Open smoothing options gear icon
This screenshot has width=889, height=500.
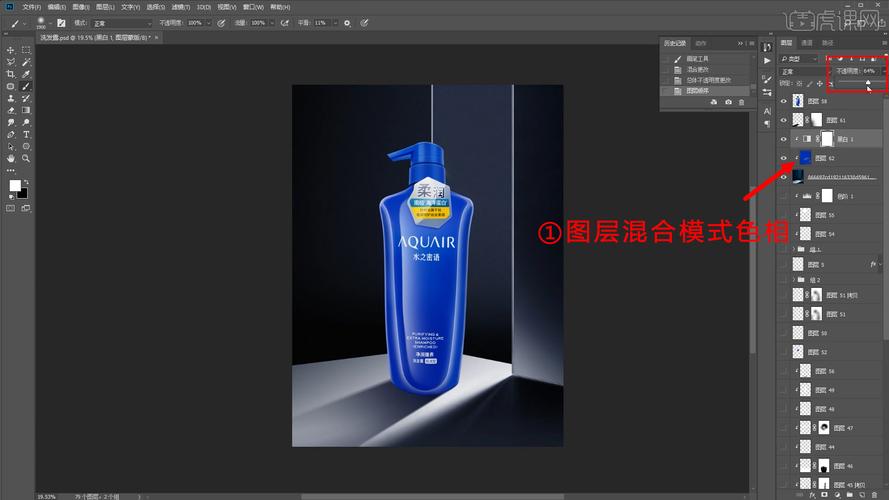coord(347,23)
